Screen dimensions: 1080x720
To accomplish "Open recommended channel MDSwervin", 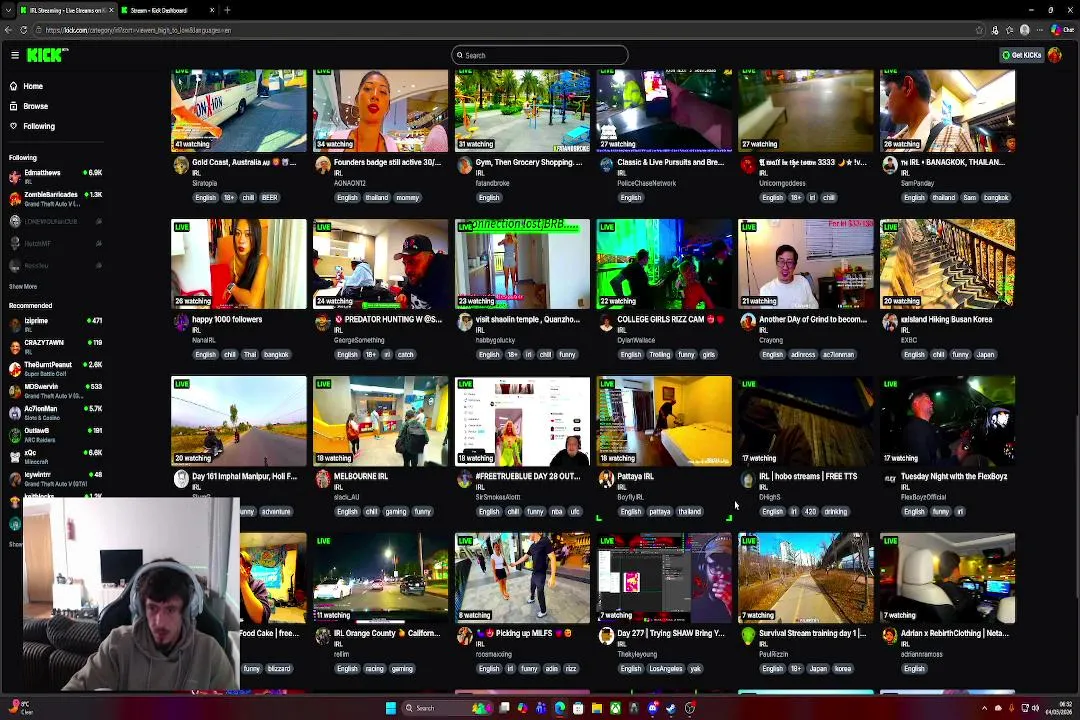I will [x=55, y=390].
